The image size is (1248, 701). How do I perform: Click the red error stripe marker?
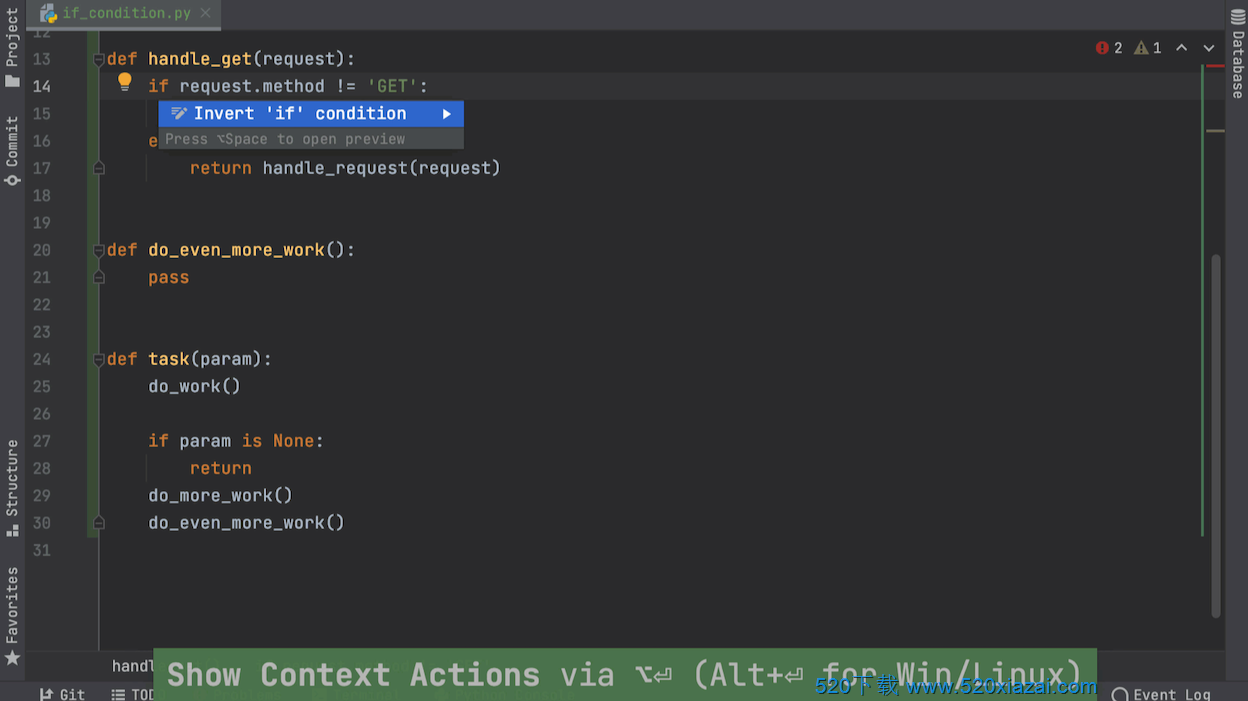(x=1215, y=66)
